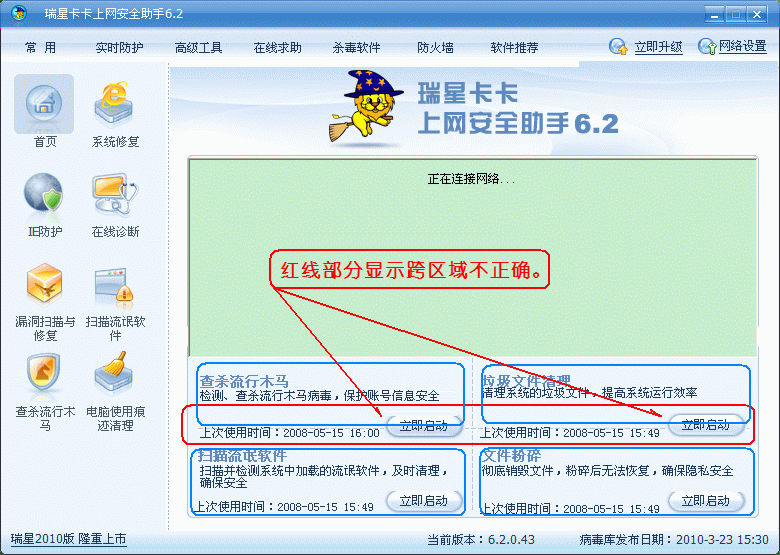Click the 病毒库发布日期 status text

pos(674,540)
